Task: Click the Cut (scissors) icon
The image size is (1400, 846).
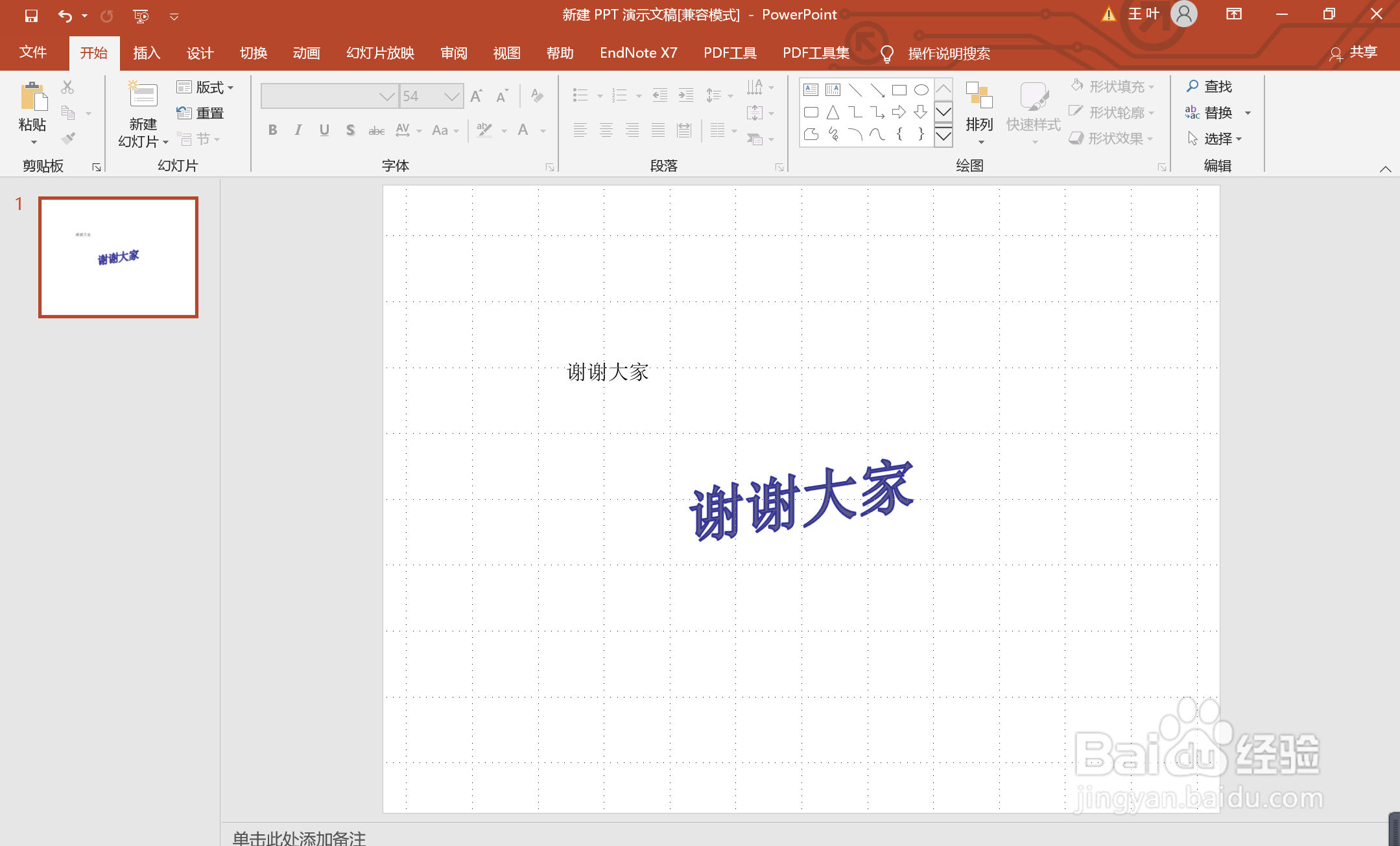Action: pos(67,86)
